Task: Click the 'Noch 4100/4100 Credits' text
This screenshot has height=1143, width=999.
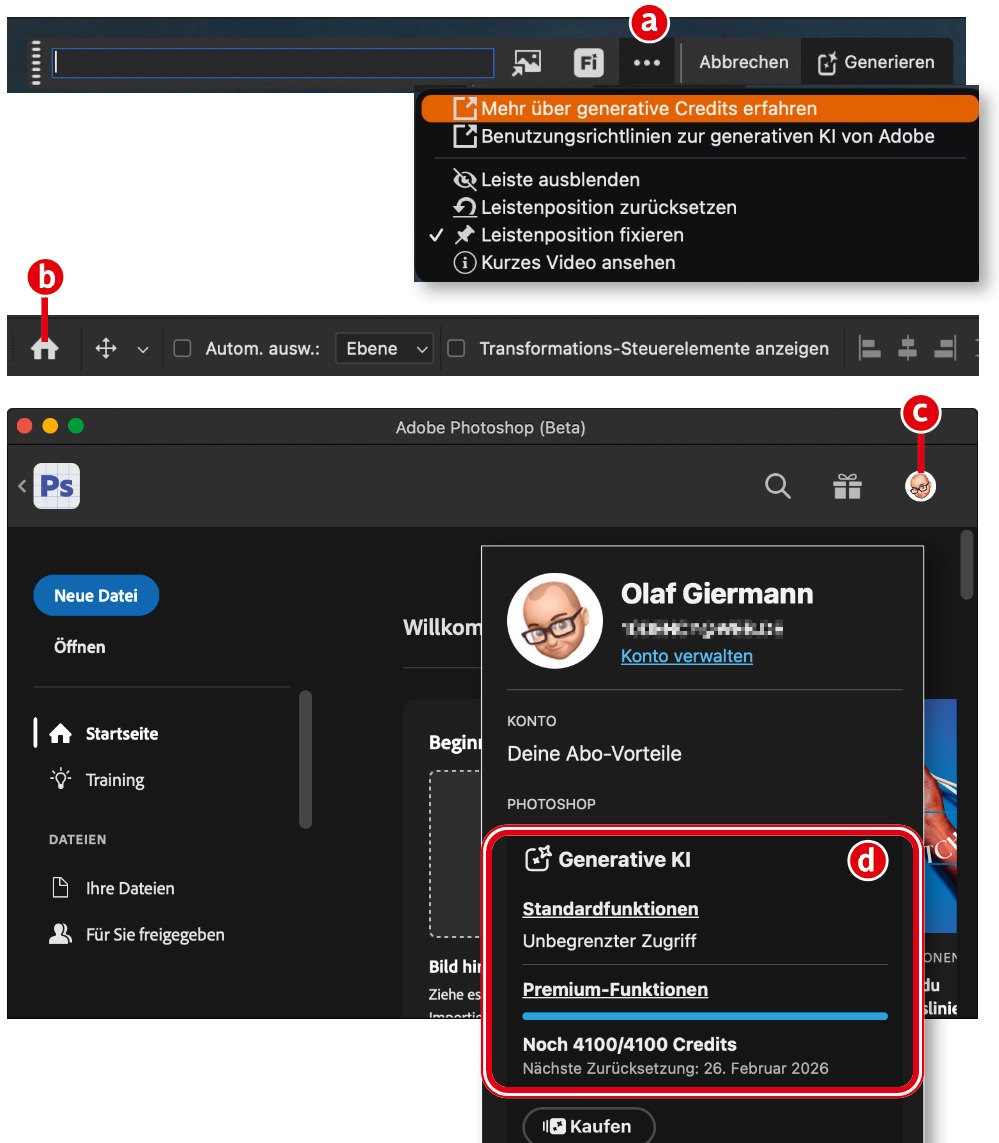Action: tap(629, 1044)
